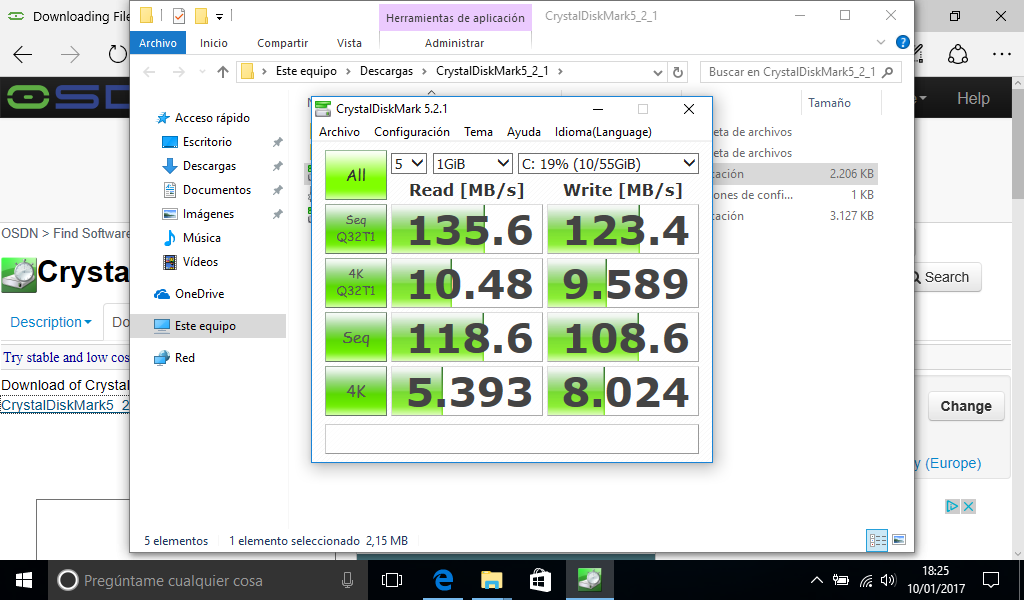
Task: Select OneDrive in navigation pane
Action: point(199,294)
